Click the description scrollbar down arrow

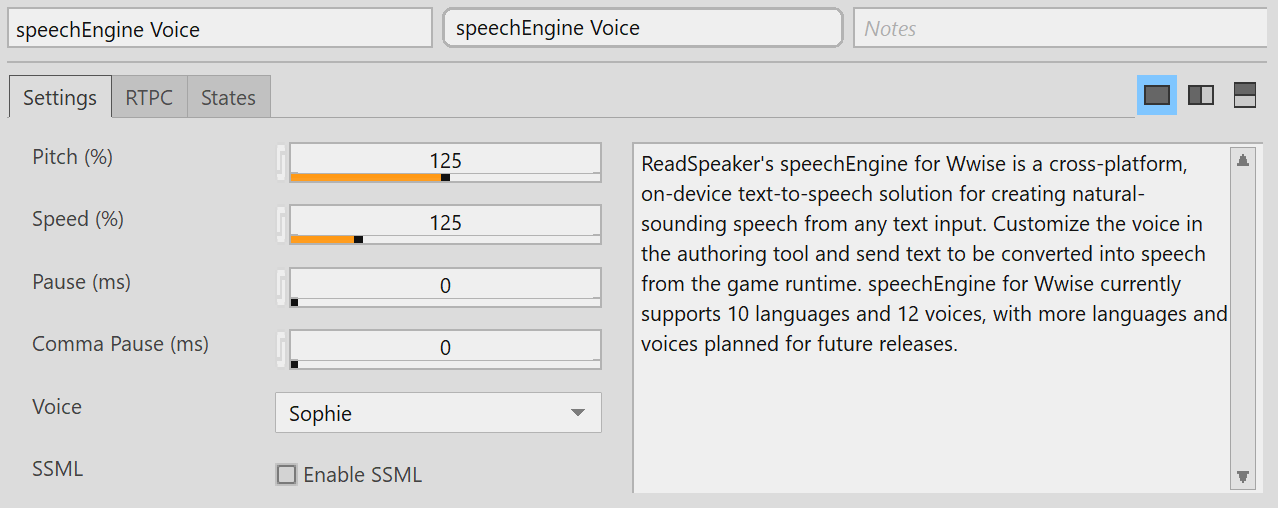1243,477
